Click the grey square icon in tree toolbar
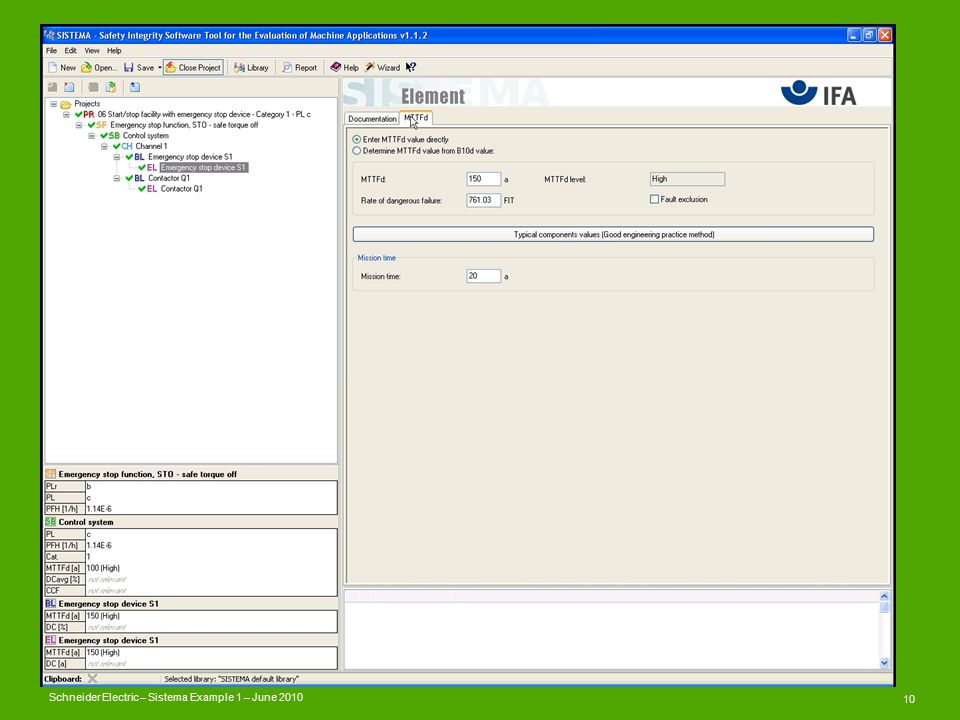This screenshot has height=720, width=960. tap(93, 87)
